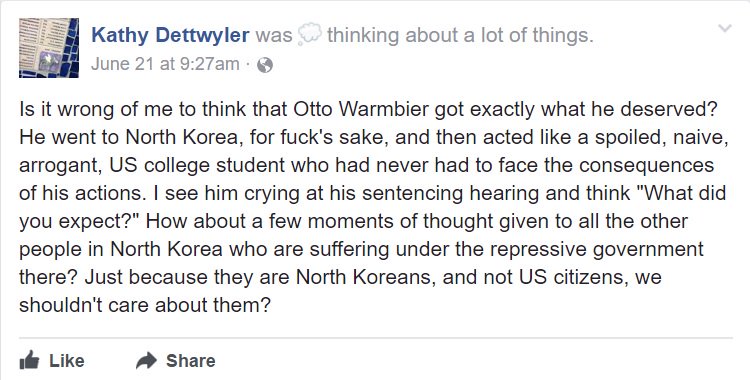This screenshot has height=380, width=750.
Task: Click the horizontal divider above the Like button
Action: (375, 338)
